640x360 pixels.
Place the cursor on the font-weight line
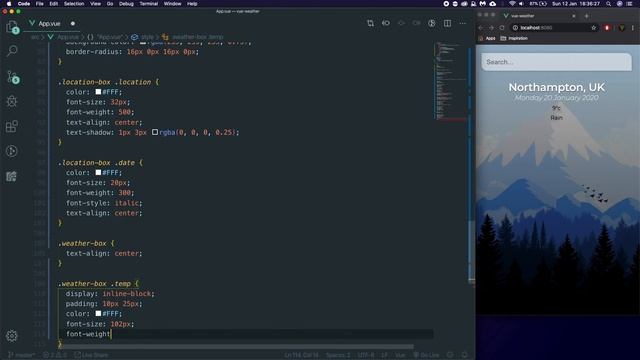[88, 334]
